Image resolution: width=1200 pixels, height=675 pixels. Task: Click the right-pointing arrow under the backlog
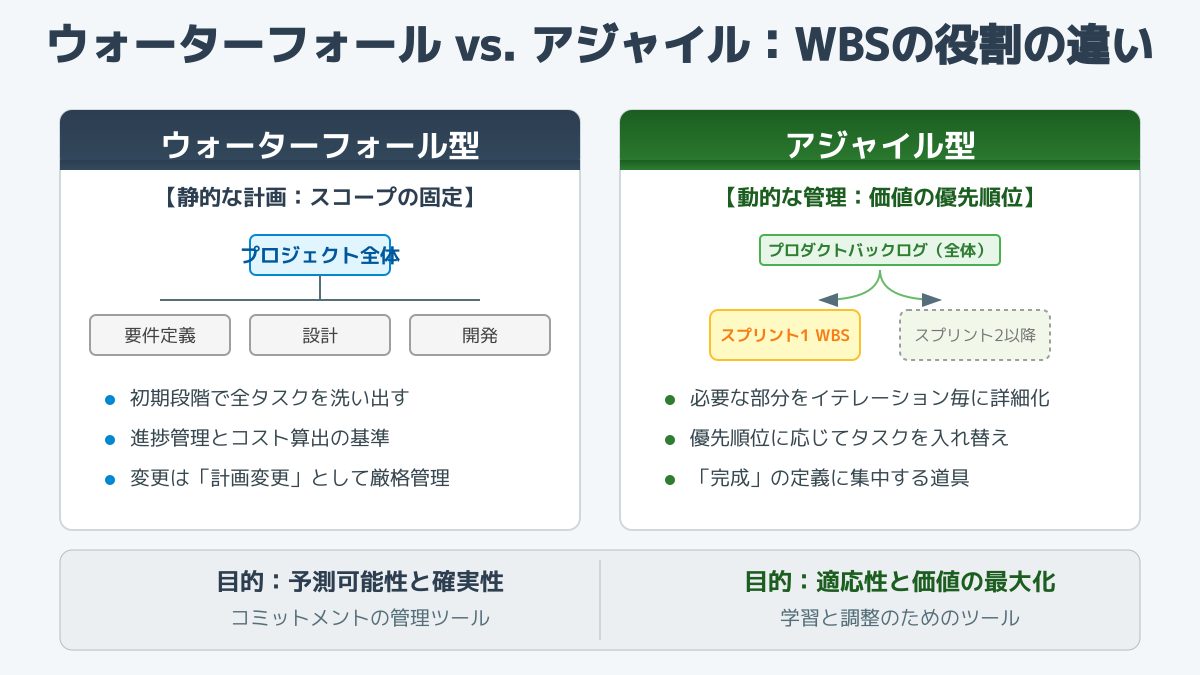(x=932, y=299)
